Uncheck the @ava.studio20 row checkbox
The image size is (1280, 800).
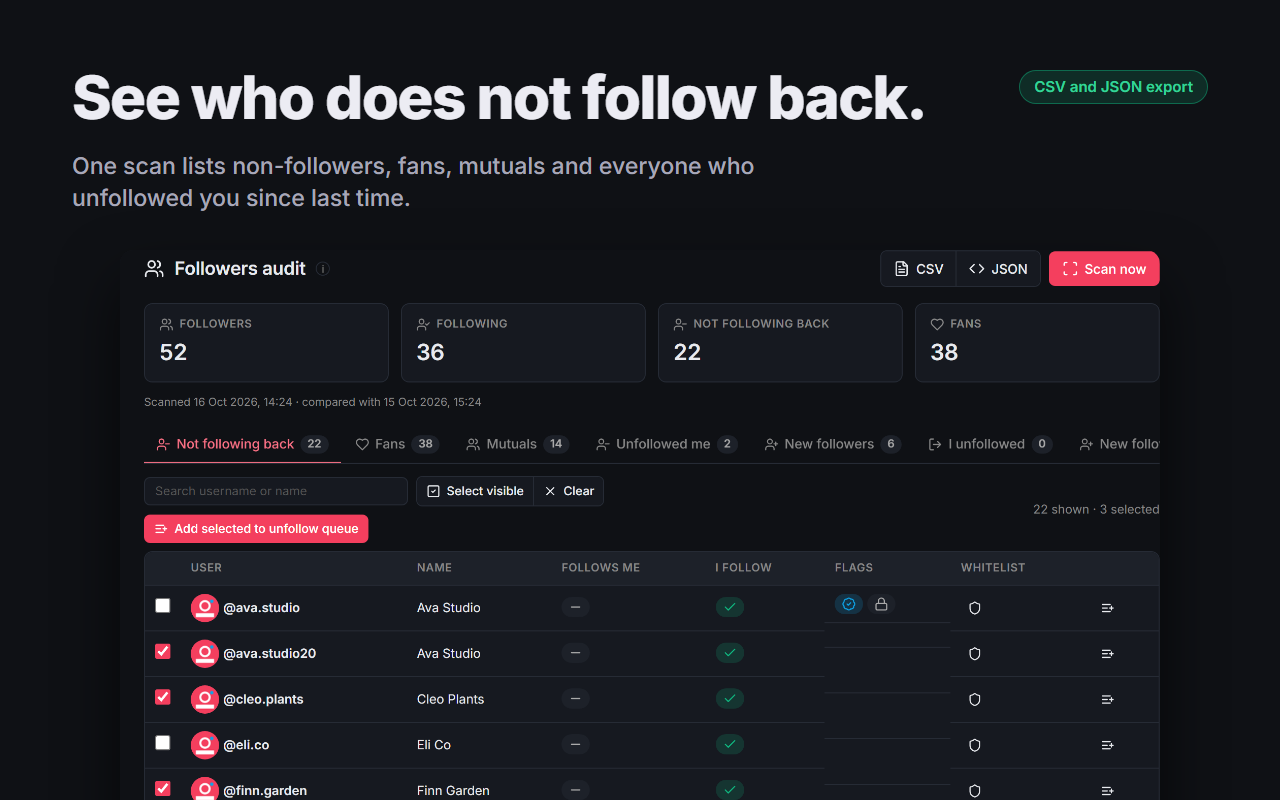click(163, 652)
